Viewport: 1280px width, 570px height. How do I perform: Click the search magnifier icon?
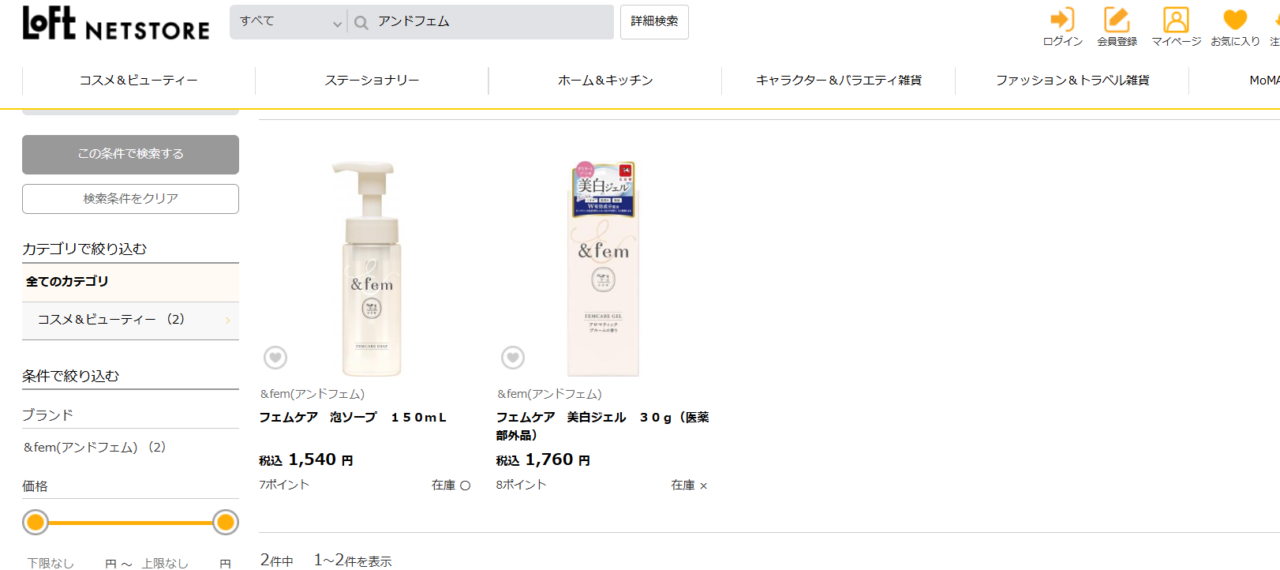361,22
